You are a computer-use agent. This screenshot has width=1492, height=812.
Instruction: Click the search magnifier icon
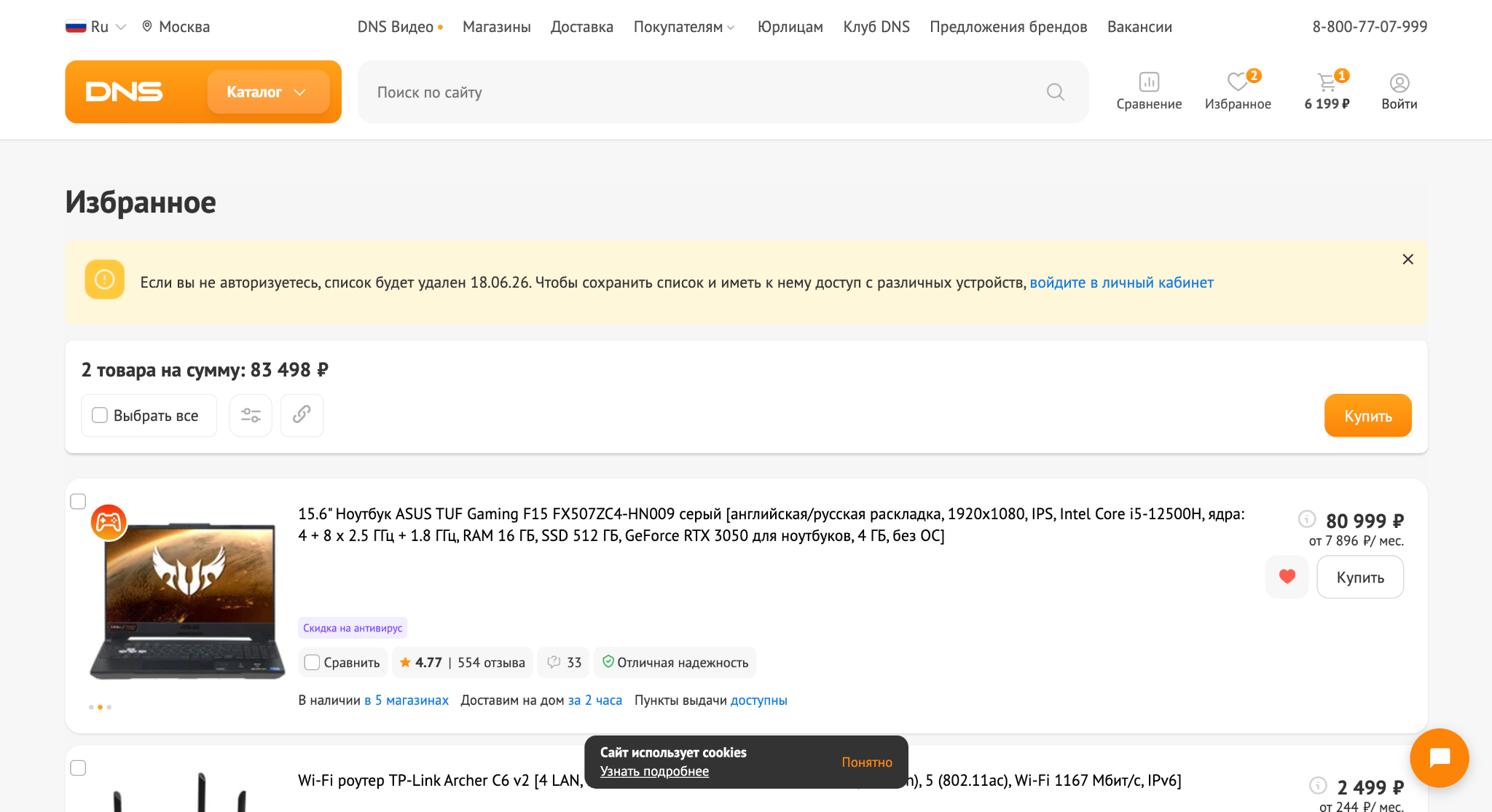pos(1056,92)
